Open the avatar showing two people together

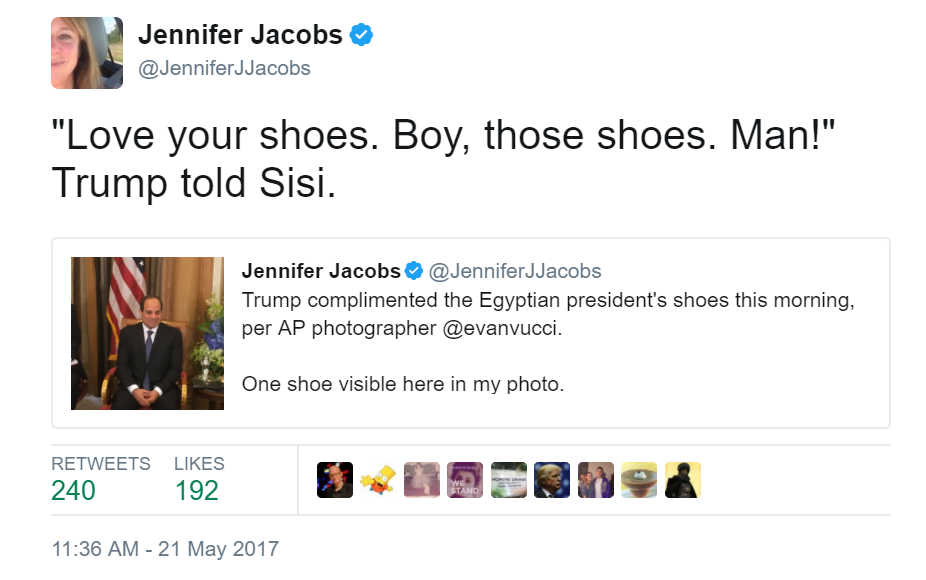(596, 480)
